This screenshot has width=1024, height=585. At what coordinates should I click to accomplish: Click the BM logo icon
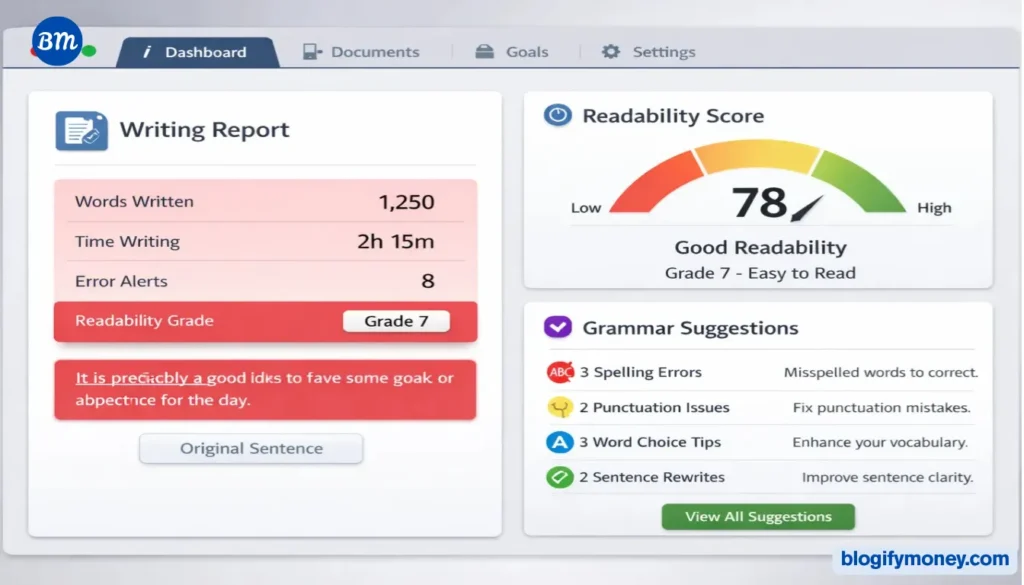[x=57, y=41]
